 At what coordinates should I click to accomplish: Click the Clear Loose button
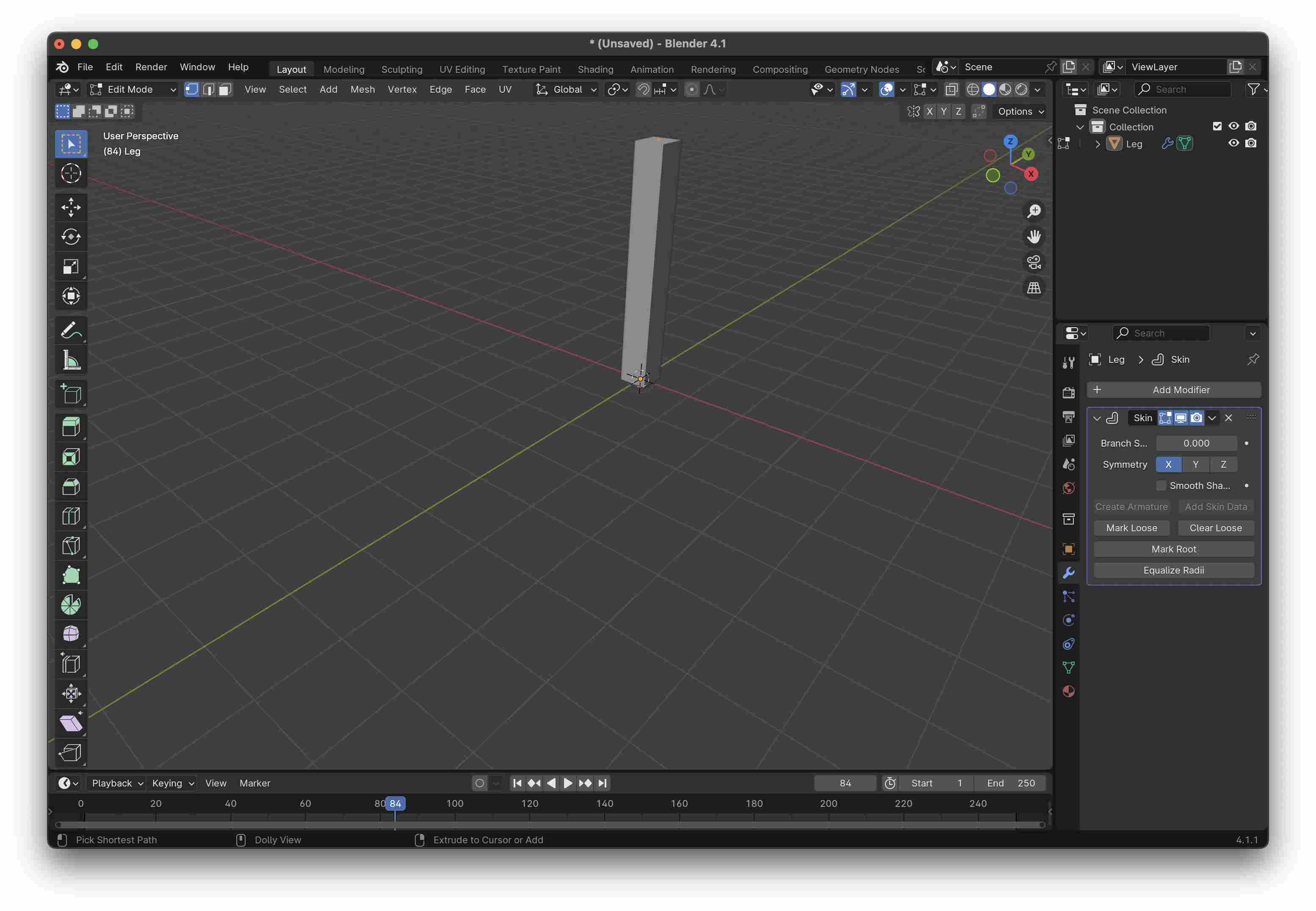click(1216, 529)
